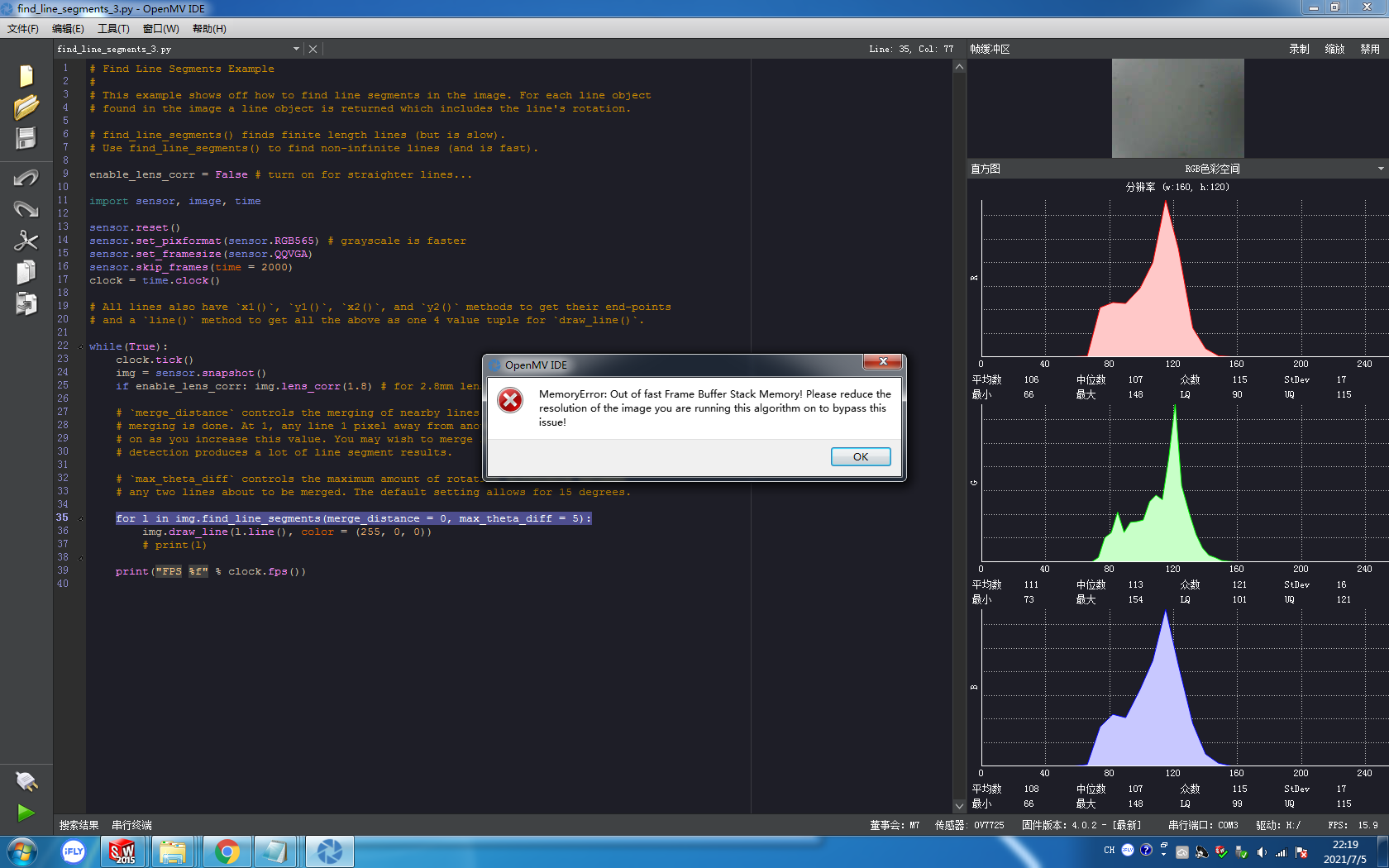Click on highlighted code line 35
Screen dimensions: 1389x868
tap(354, 519)
